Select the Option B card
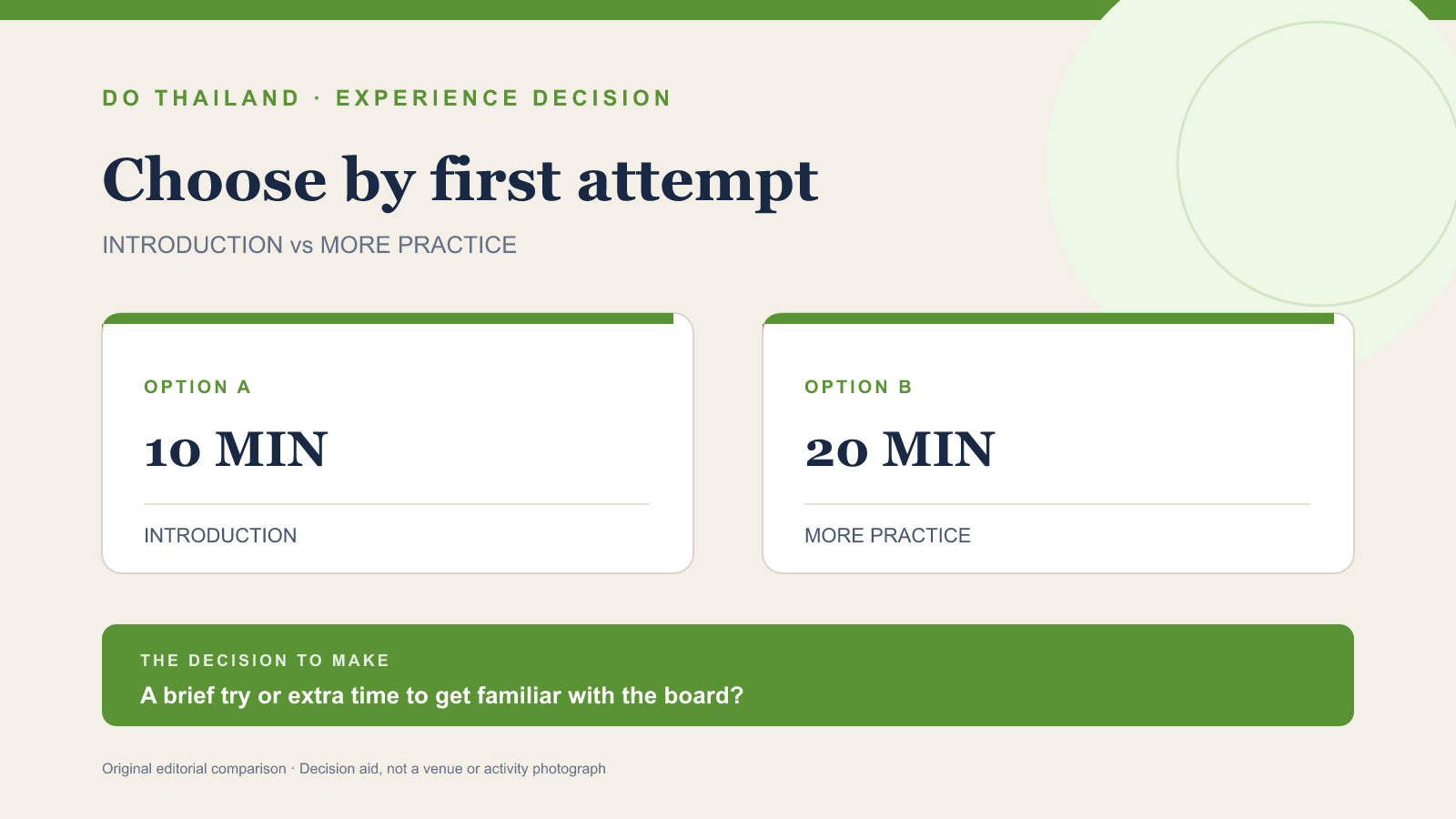This screenshot has height=819, width=1456. click(1058, 443)
